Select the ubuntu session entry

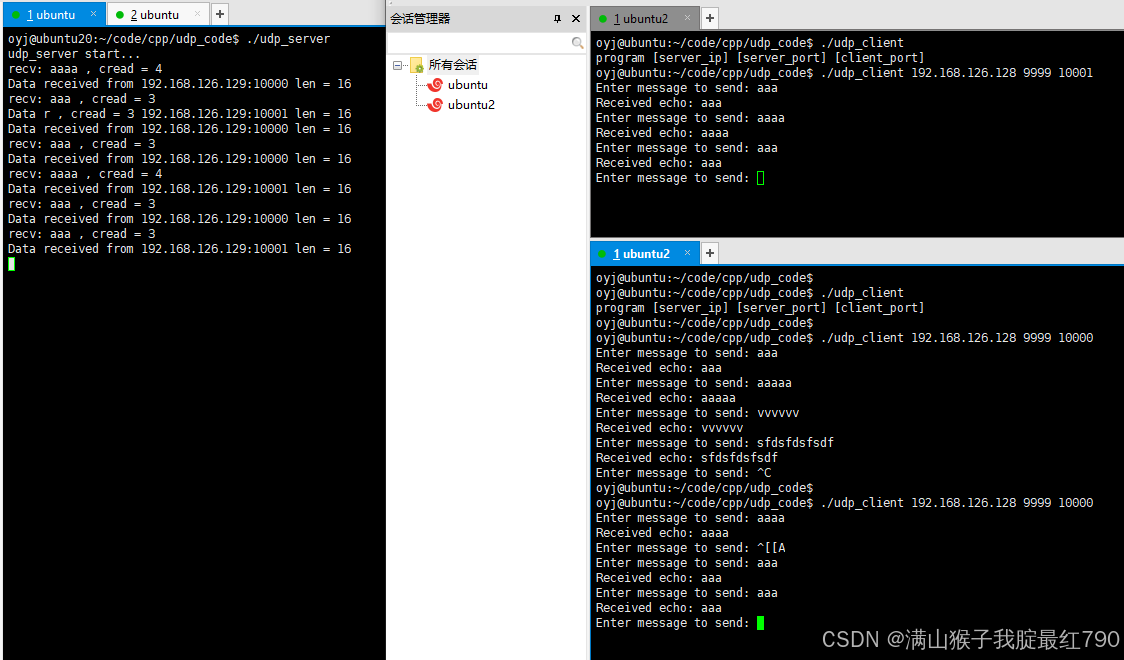click(467, 85)
